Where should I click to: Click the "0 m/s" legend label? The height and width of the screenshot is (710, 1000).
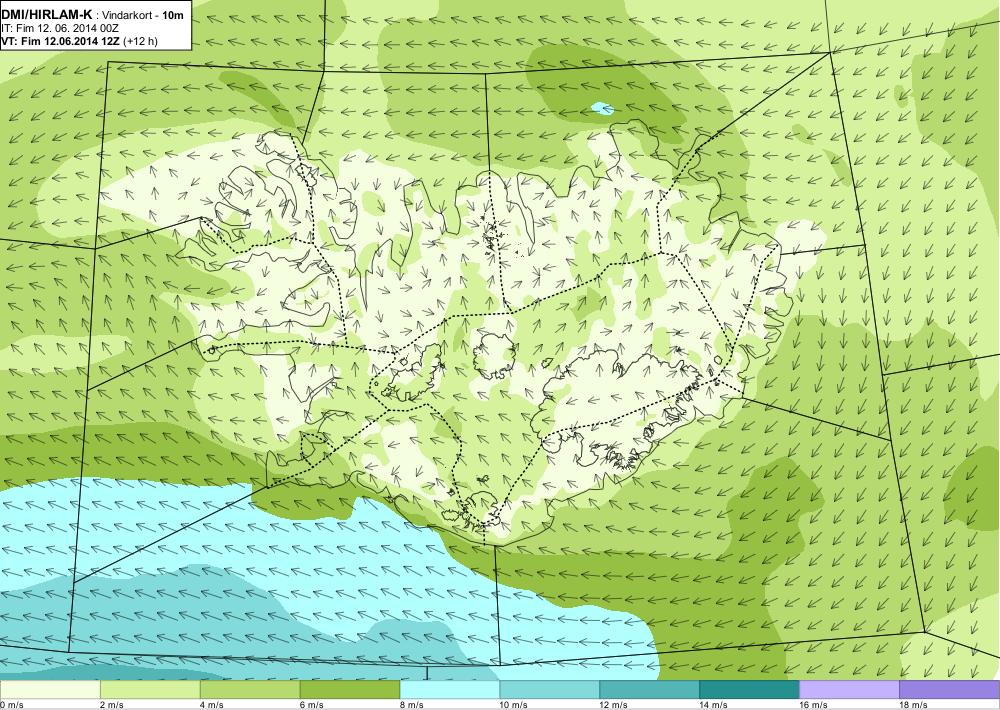point(11,705)
